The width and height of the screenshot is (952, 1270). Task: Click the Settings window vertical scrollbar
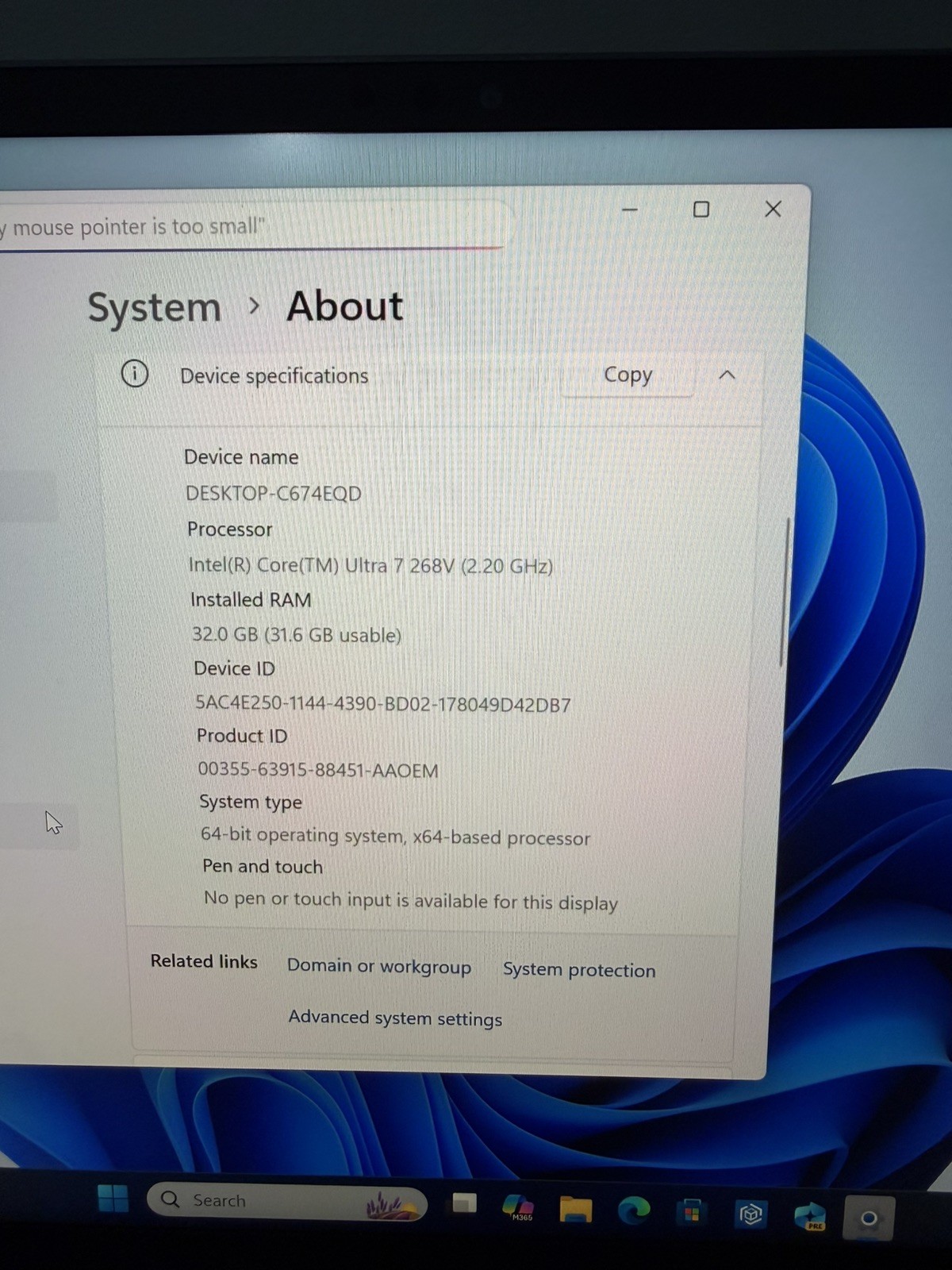(x=785, y=592)
